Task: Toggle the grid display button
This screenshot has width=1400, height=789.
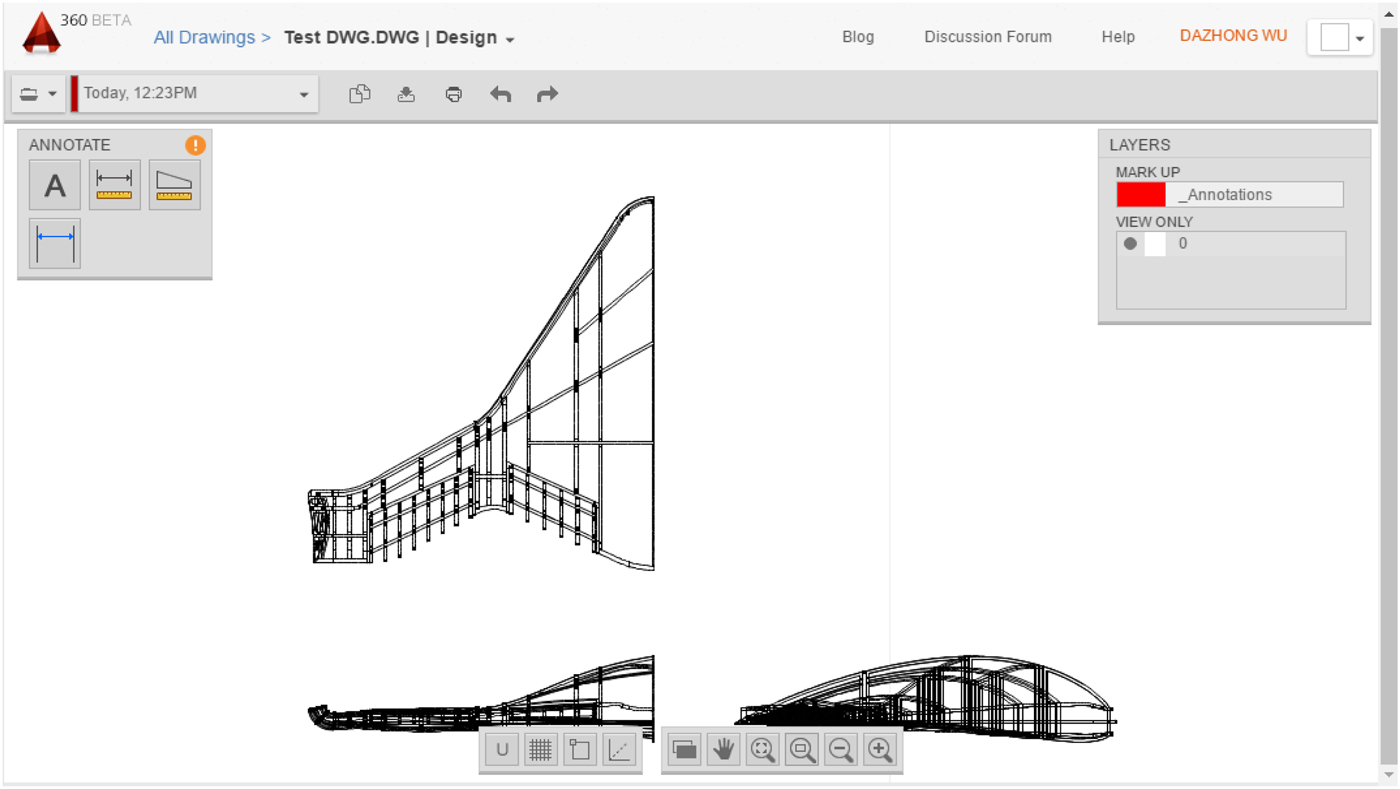Action: pos(541,750)
